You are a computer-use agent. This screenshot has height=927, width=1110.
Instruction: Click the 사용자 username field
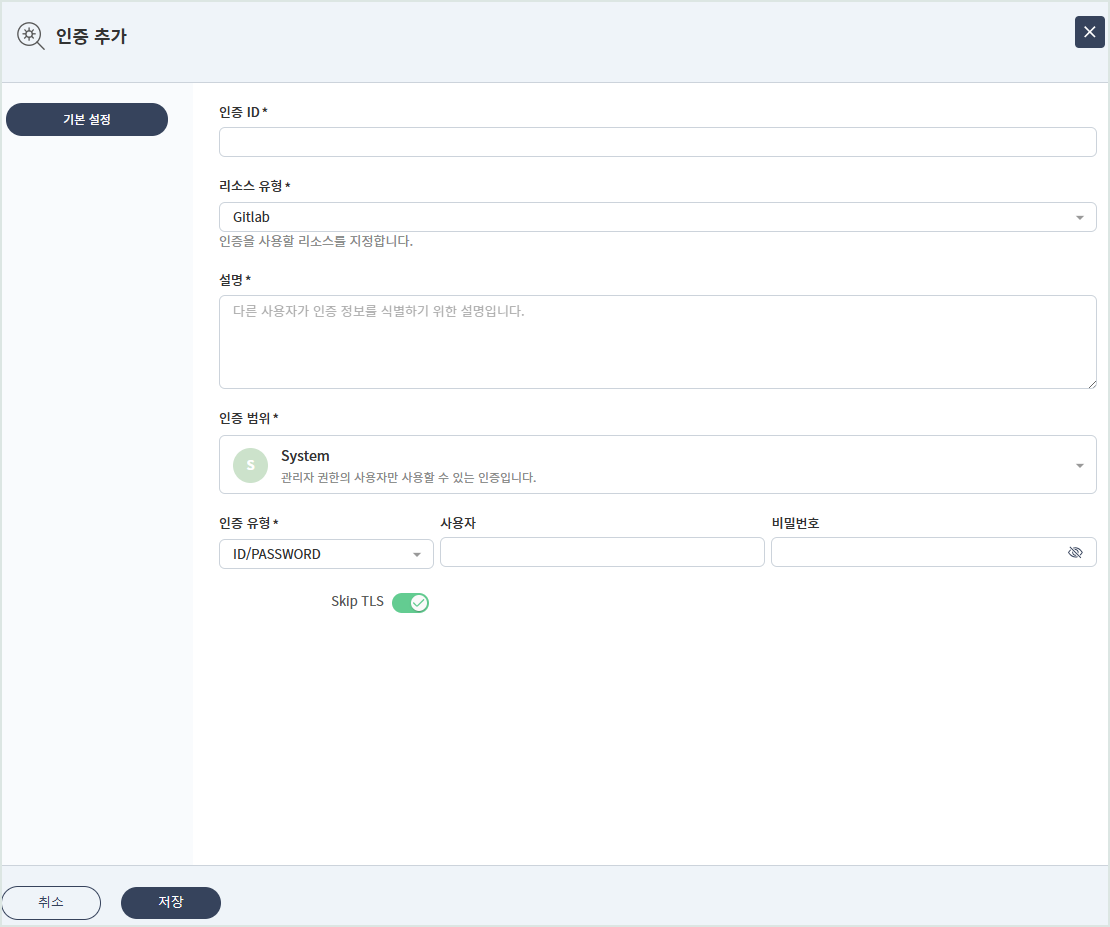(x=602, y=552)
